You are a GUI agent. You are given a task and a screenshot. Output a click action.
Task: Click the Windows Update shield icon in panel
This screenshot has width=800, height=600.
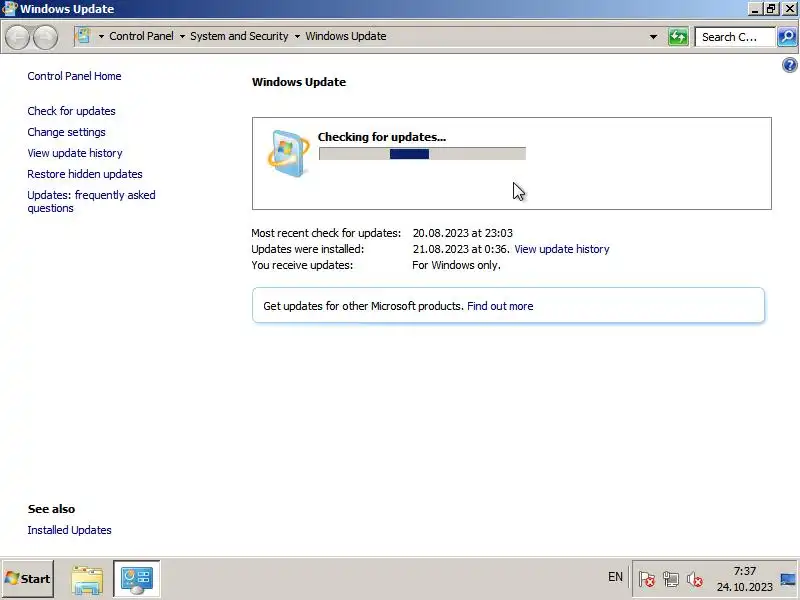tap(288, 154)
